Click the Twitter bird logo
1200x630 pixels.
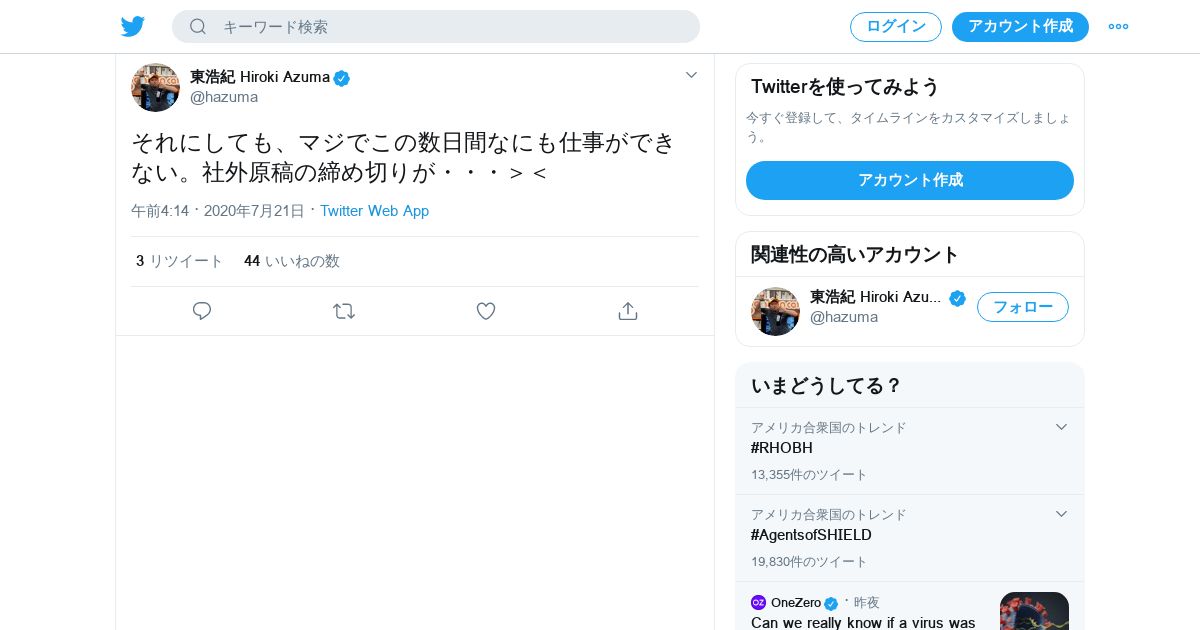coord(133,27)
